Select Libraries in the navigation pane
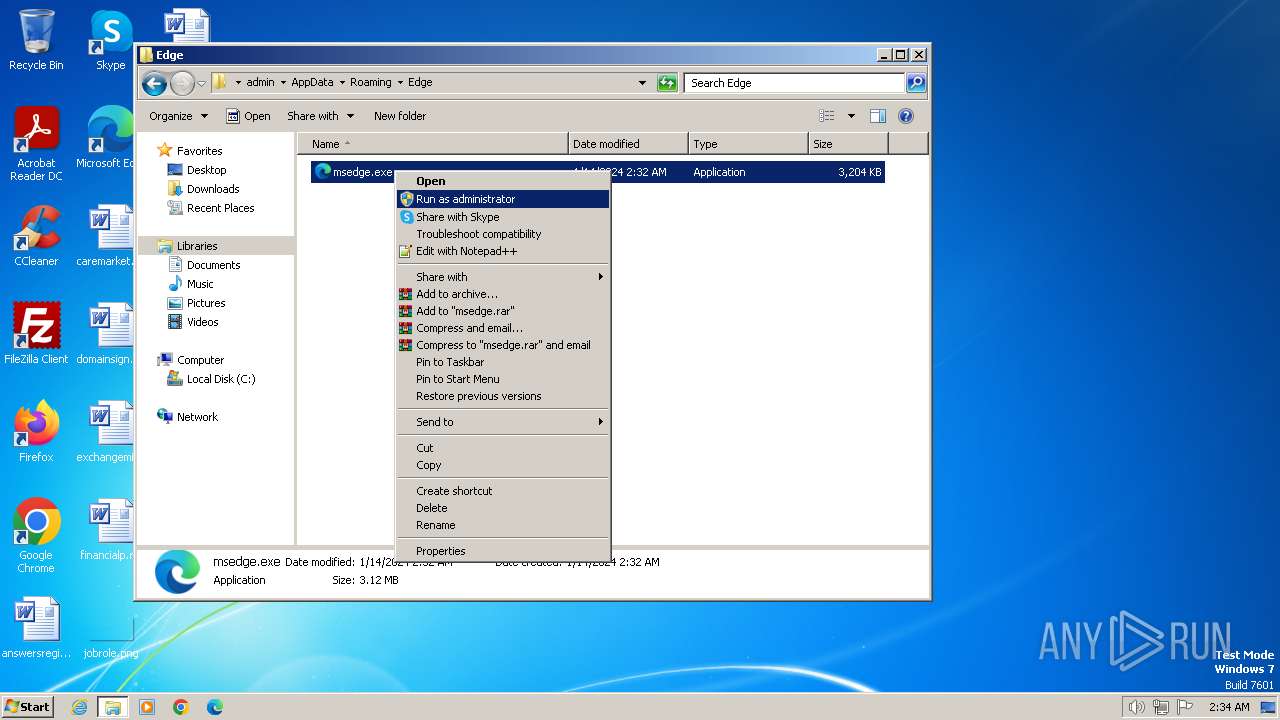Viewport: 1280px width, 720px height. 197,246
